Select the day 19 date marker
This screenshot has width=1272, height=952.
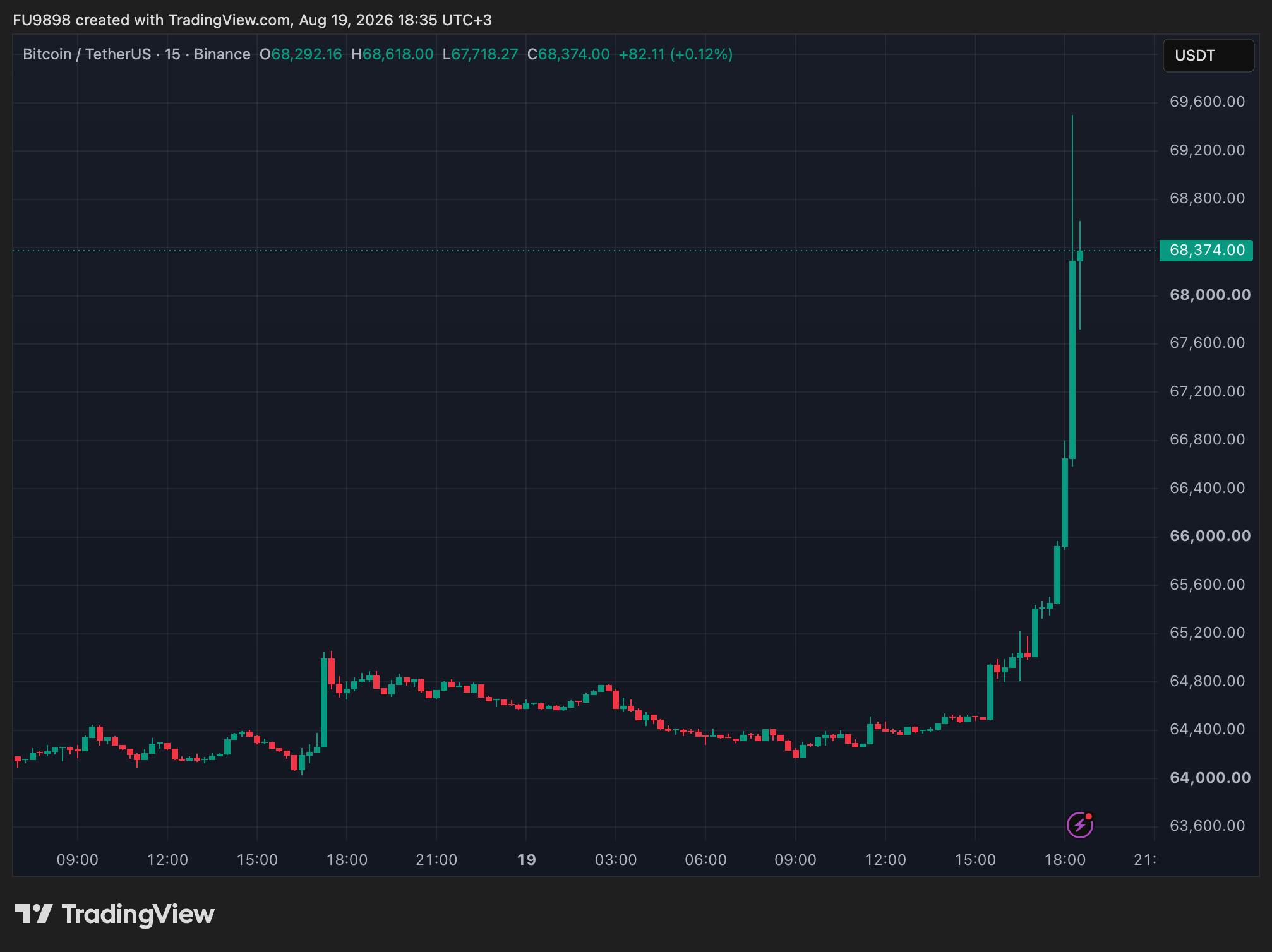(x=526, y=860)
